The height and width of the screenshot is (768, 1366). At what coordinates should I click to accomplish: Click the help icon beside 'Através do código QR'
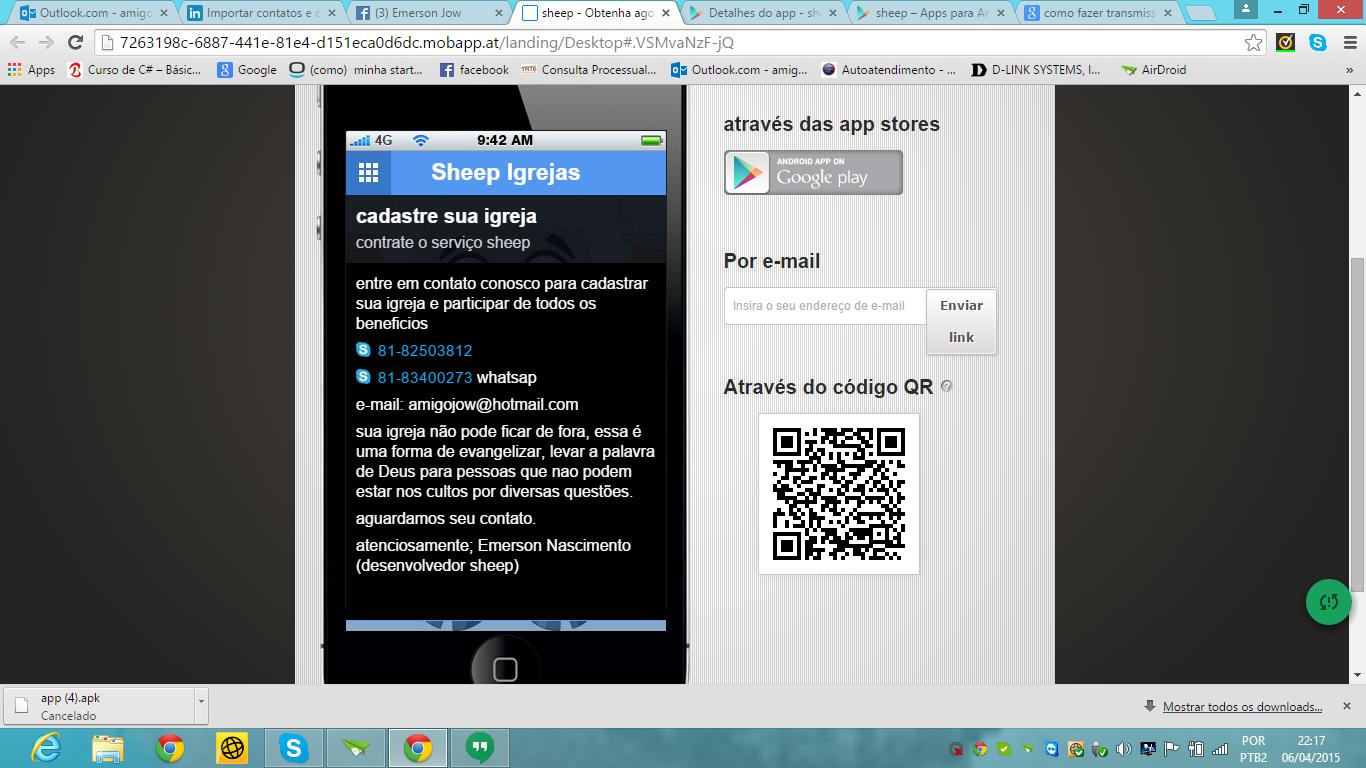pyautogui.click(x=947, y=386)
